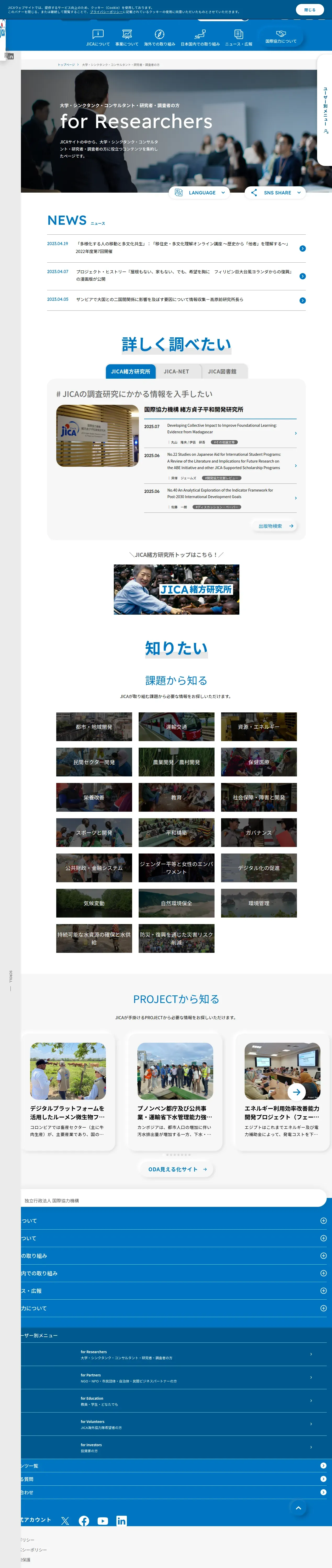This screenshot has width=332, height=1568.
Task: Open the 平和構築 topic tile
Action: click(177, 833)
